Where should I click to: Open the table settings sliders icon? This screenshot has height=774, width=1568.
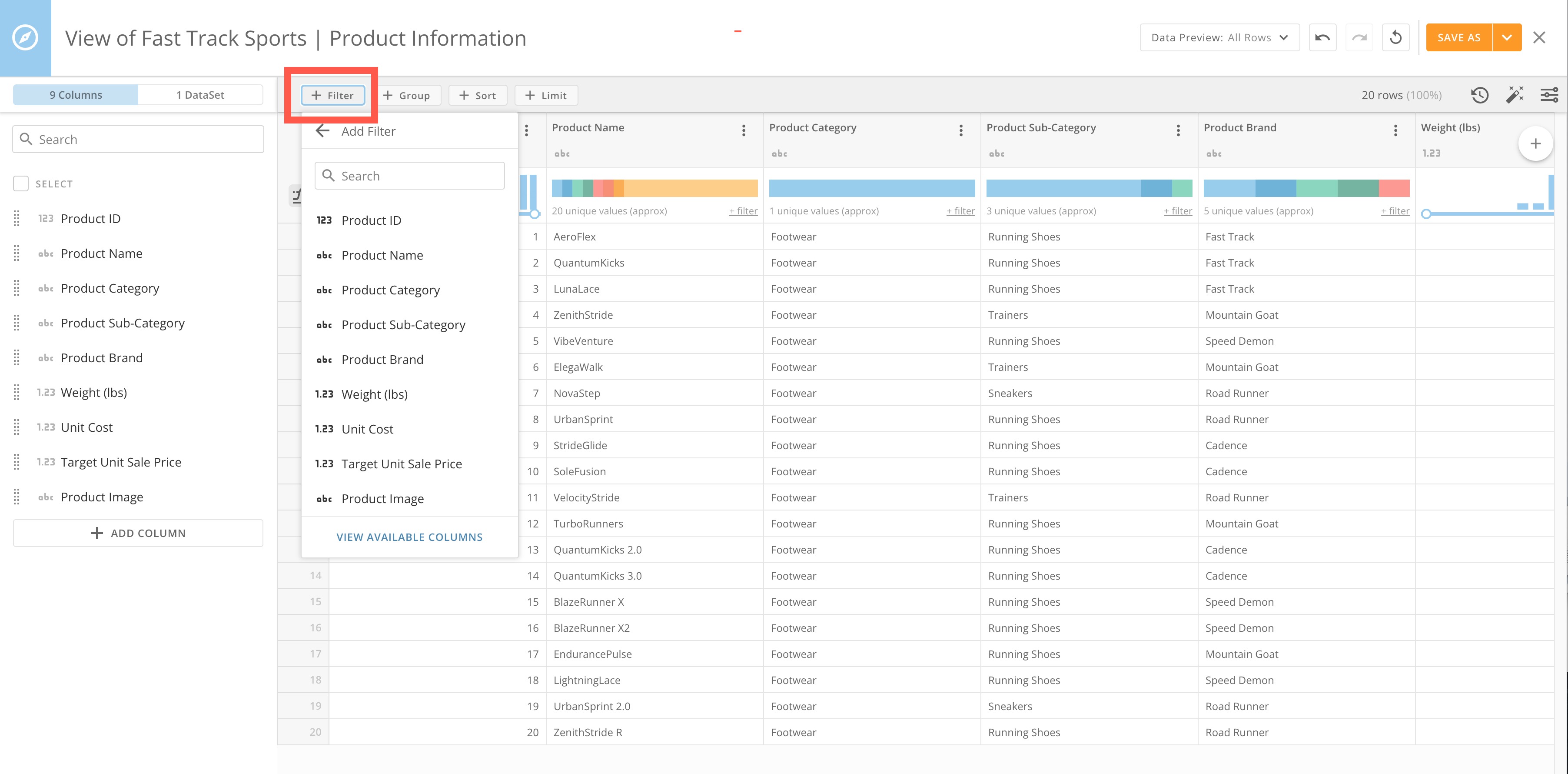tap(1549, 95)
